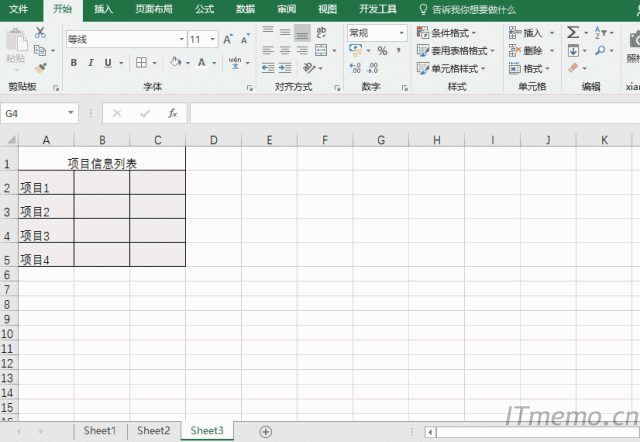Switch to the 页面布局 tab
640x442 pixels.
pos(154,9)
